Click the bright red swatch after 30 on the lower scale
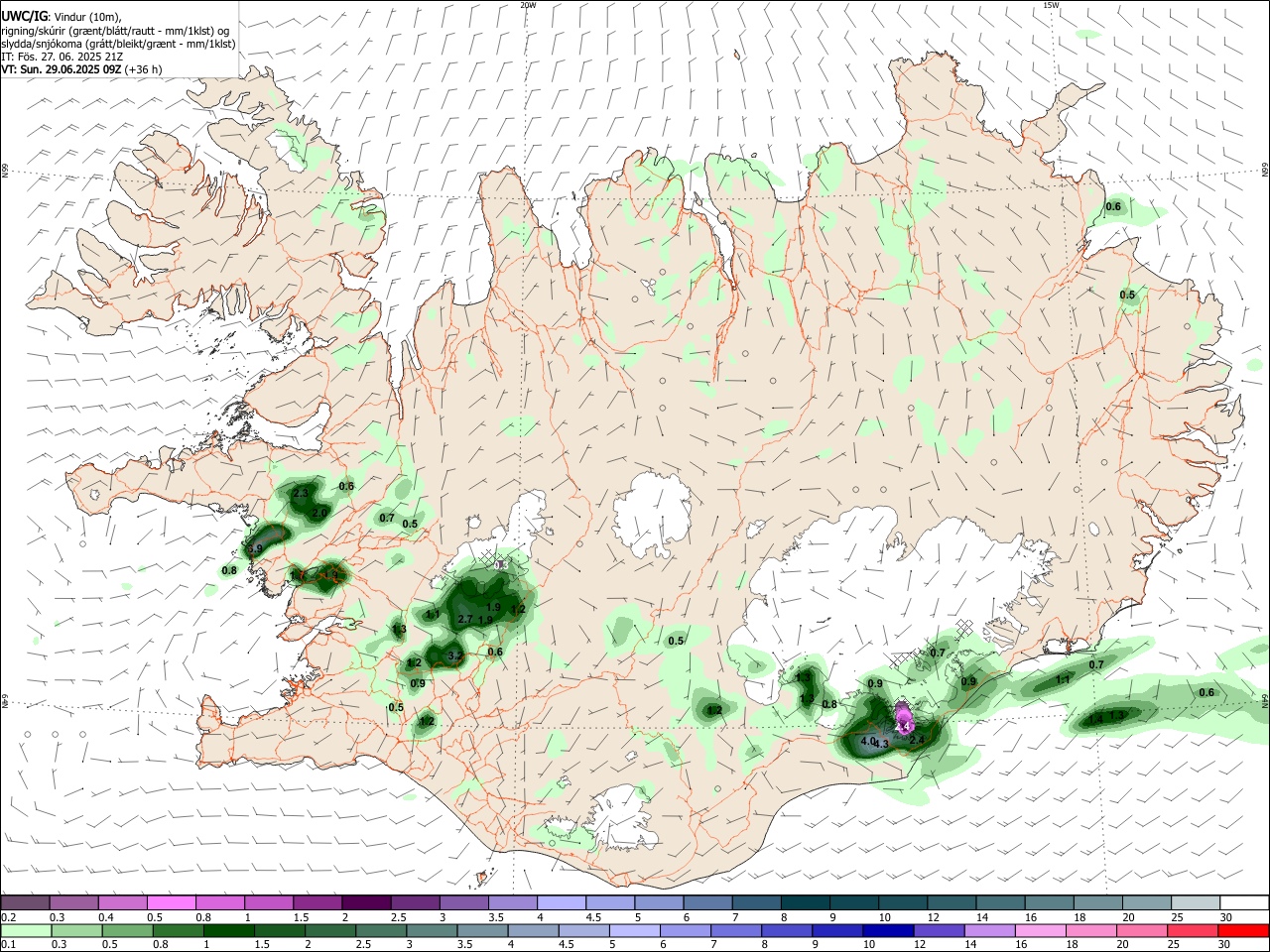 [x=1244, y=930]
